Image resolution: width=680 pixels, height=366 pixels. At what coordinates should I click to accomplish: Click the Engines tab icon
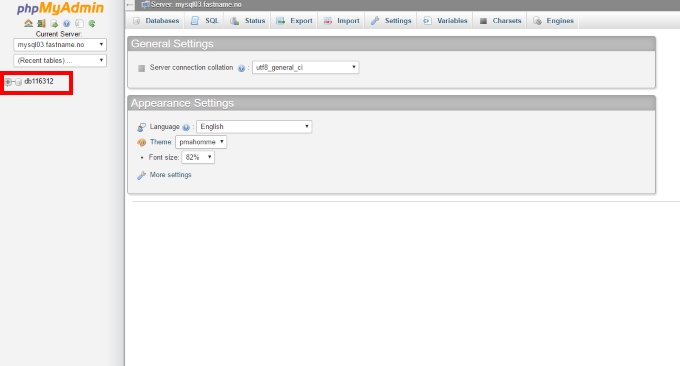click(537, 21)
